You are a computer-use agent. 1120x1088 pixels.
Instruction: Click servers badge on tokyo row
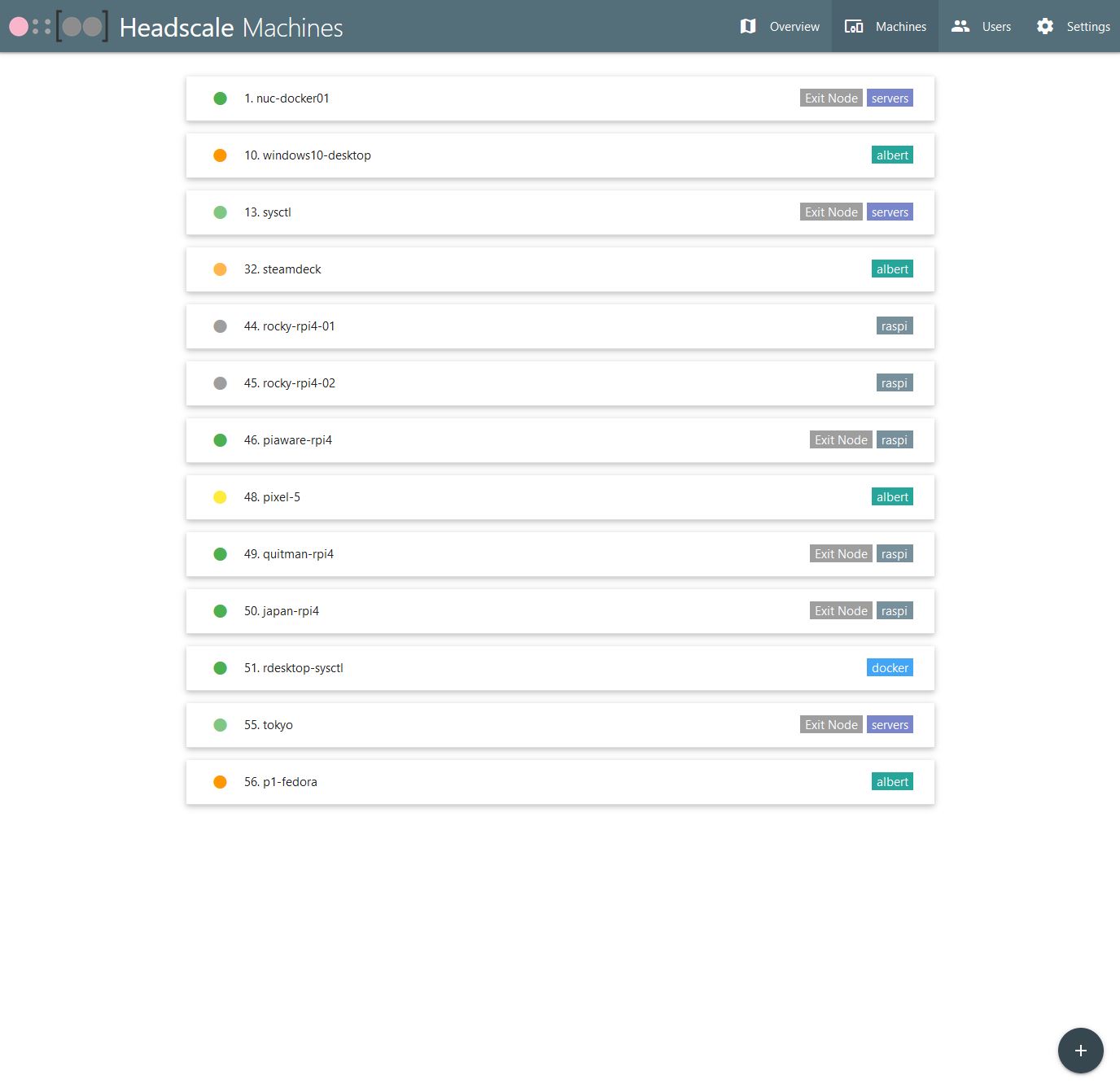[890, 725]
